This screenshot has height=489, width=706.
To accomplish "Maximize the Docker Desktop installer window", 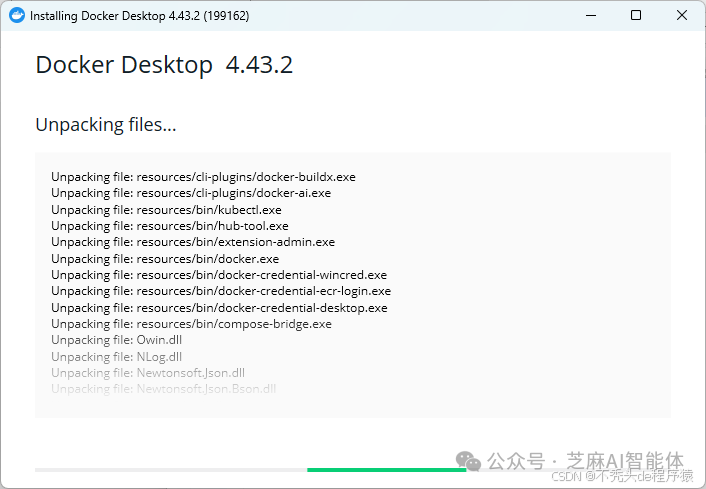I will pyautogui.click(x=636, y=15).
